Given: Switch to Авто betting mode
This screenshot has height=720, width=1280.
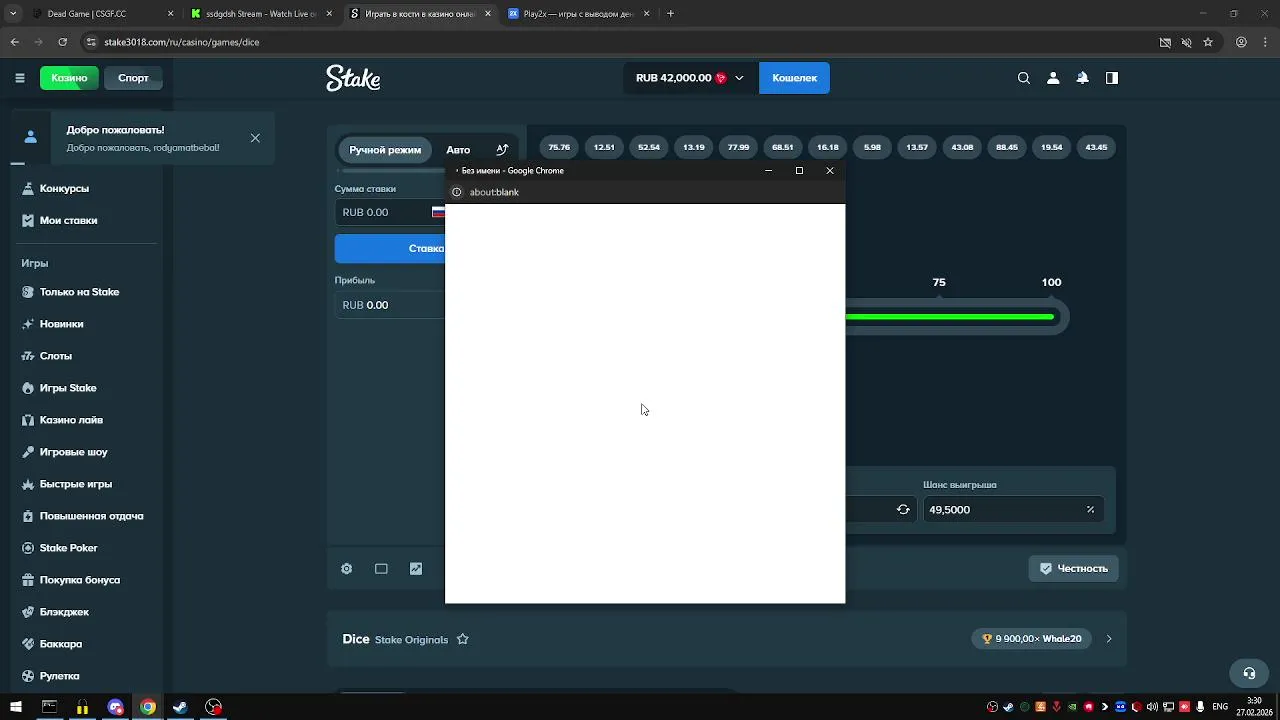Looking at the screenshot, I should pos(458,150).
